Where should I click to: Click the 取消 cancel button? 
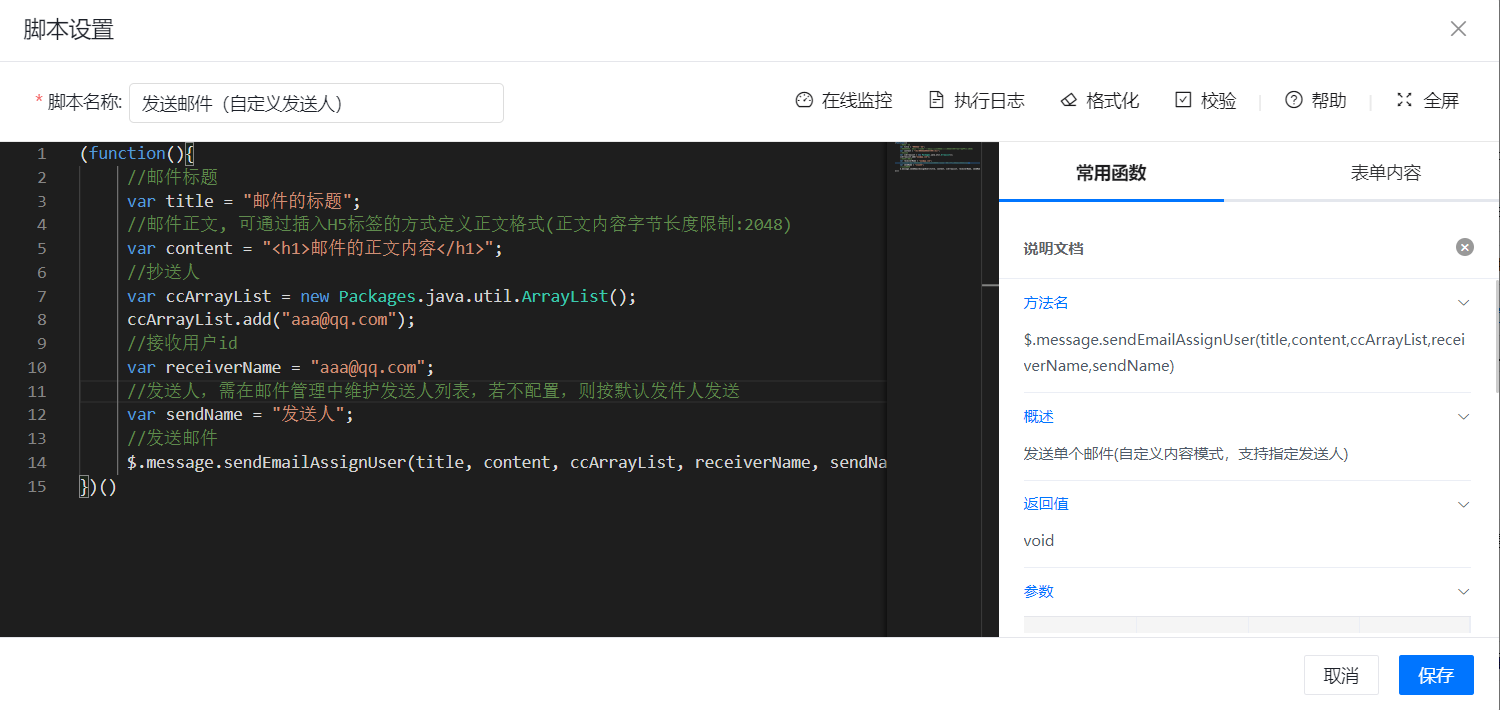(x=1341, y=675)
